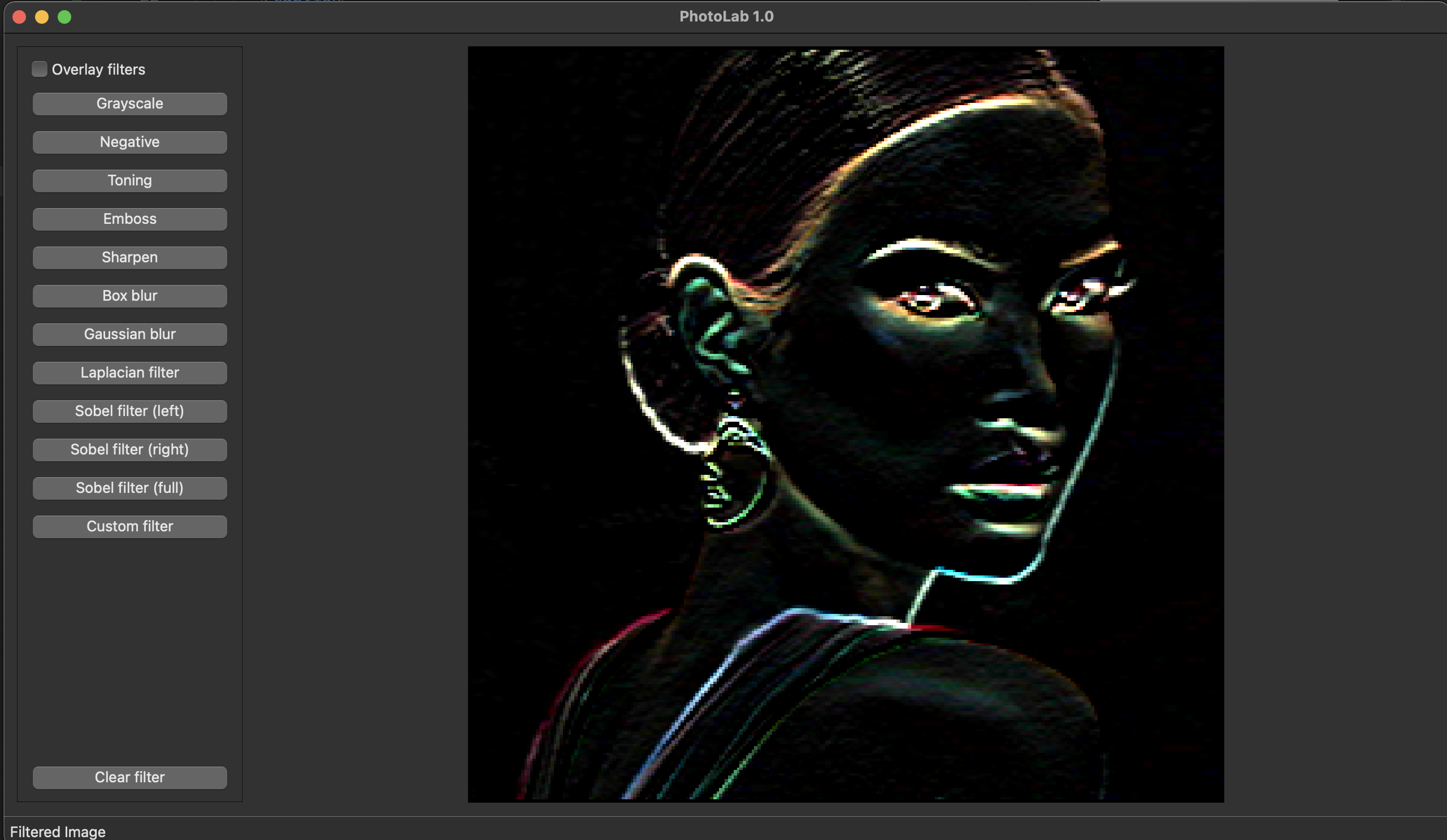Screen dimensions: 1447x840
Task: Choose the Gaussian blur filter
Action: click(x=129, y=335)
